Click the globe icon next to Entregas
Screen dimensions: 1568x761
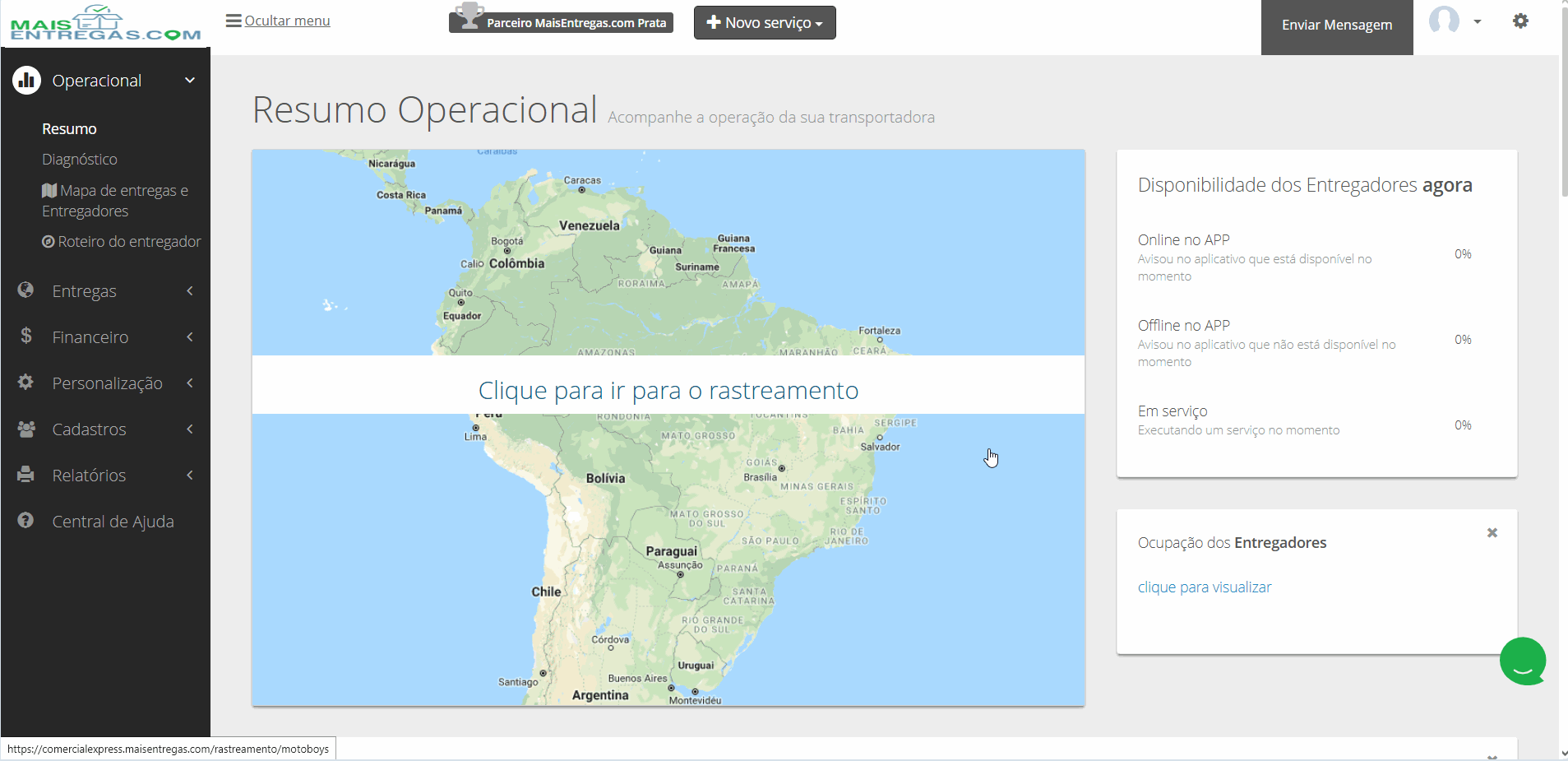(x=26, y=290)
